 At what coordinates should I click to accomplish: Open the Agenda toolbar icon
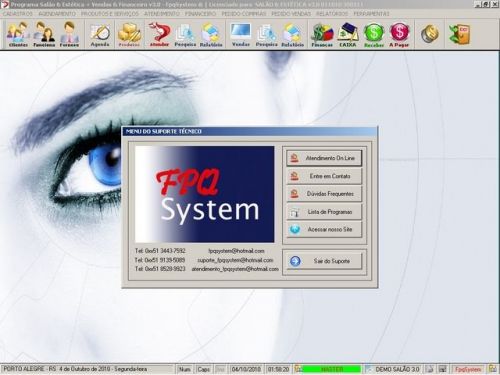[100, 34]
